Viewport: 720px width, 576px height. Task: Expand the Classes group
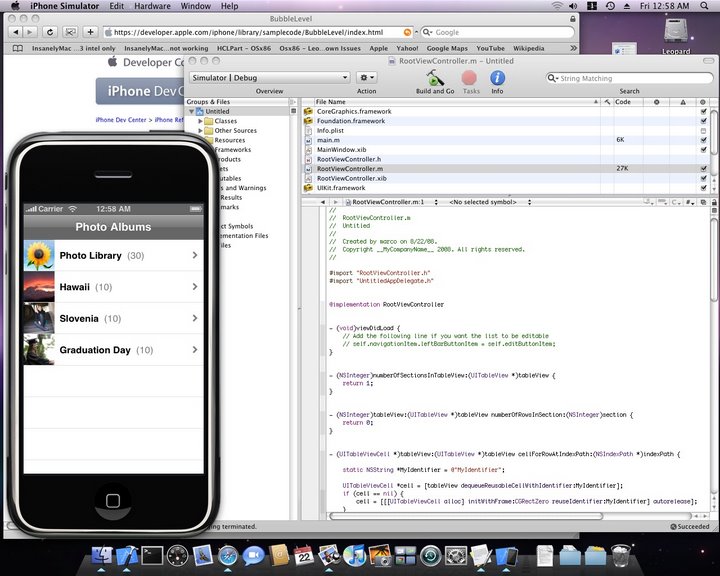coord(200,121)
